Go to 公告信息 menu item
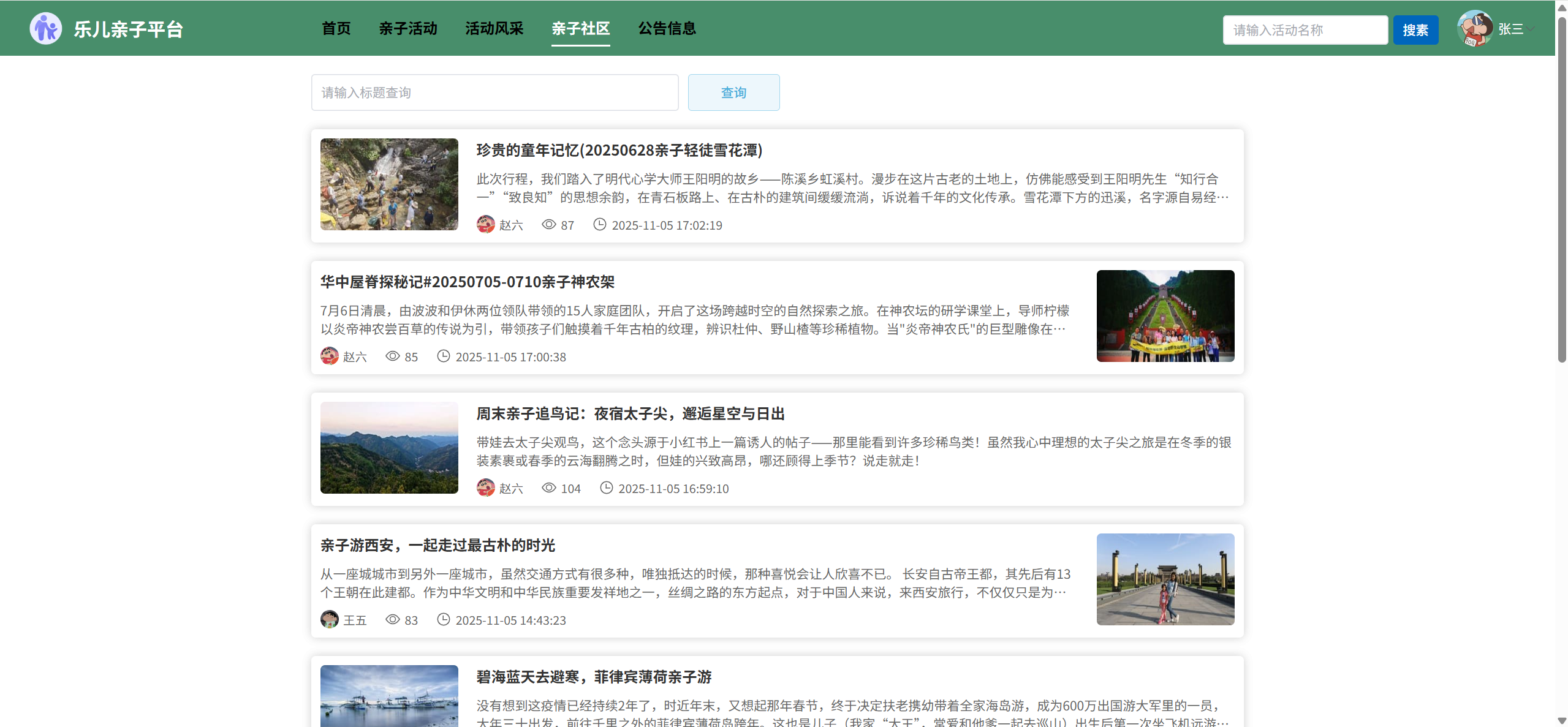This screenshot has width=1568, height=727. coord(667,29)
